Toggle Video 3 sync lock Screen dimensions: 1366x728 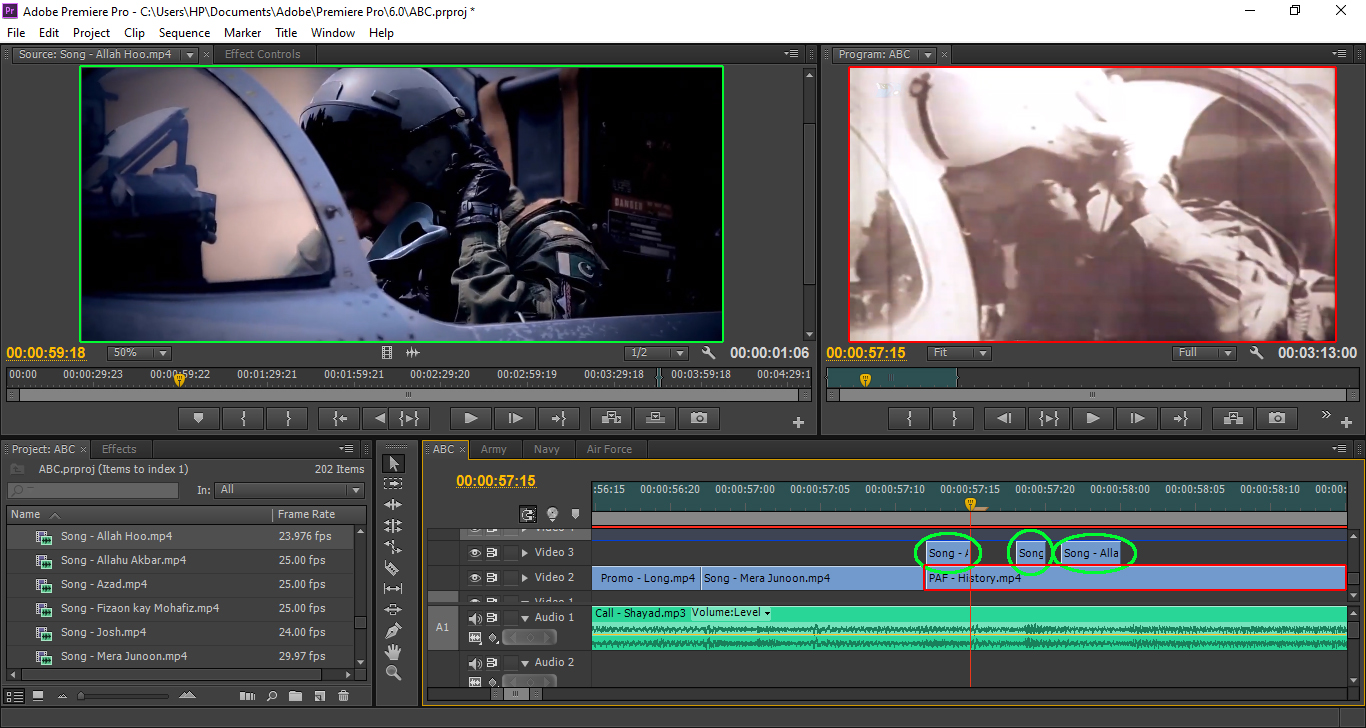pos(492,553)
